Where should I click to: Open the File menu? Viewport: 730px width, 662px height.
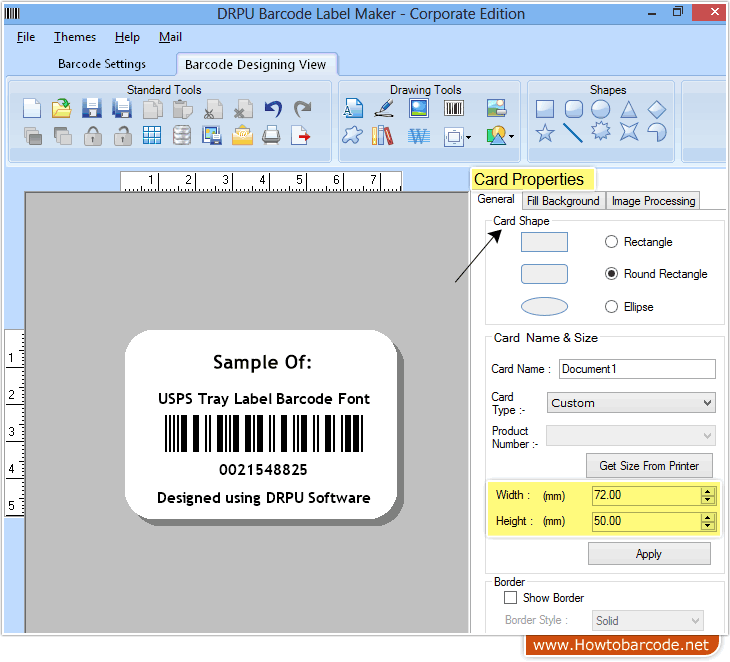click(26, 37)
